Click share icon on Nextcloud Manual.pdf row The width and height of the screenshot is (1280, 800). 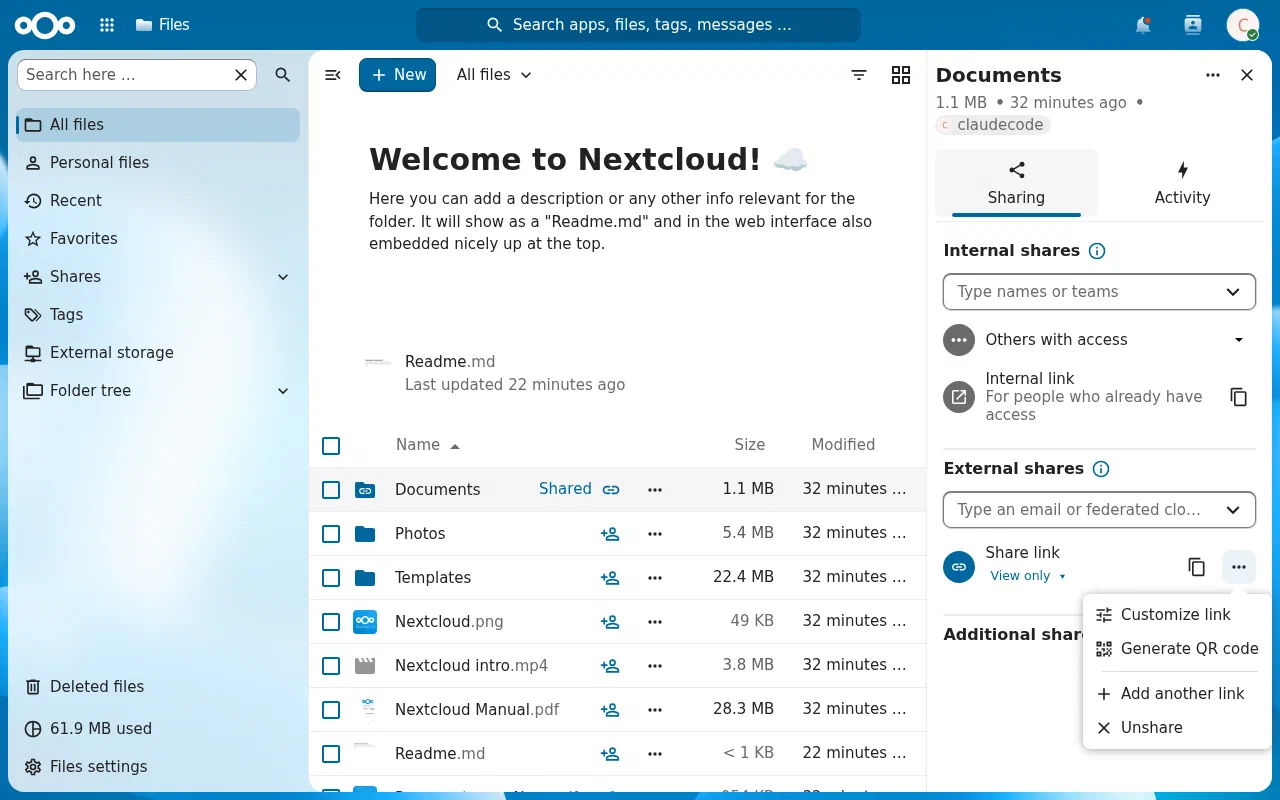coord(610,710)
